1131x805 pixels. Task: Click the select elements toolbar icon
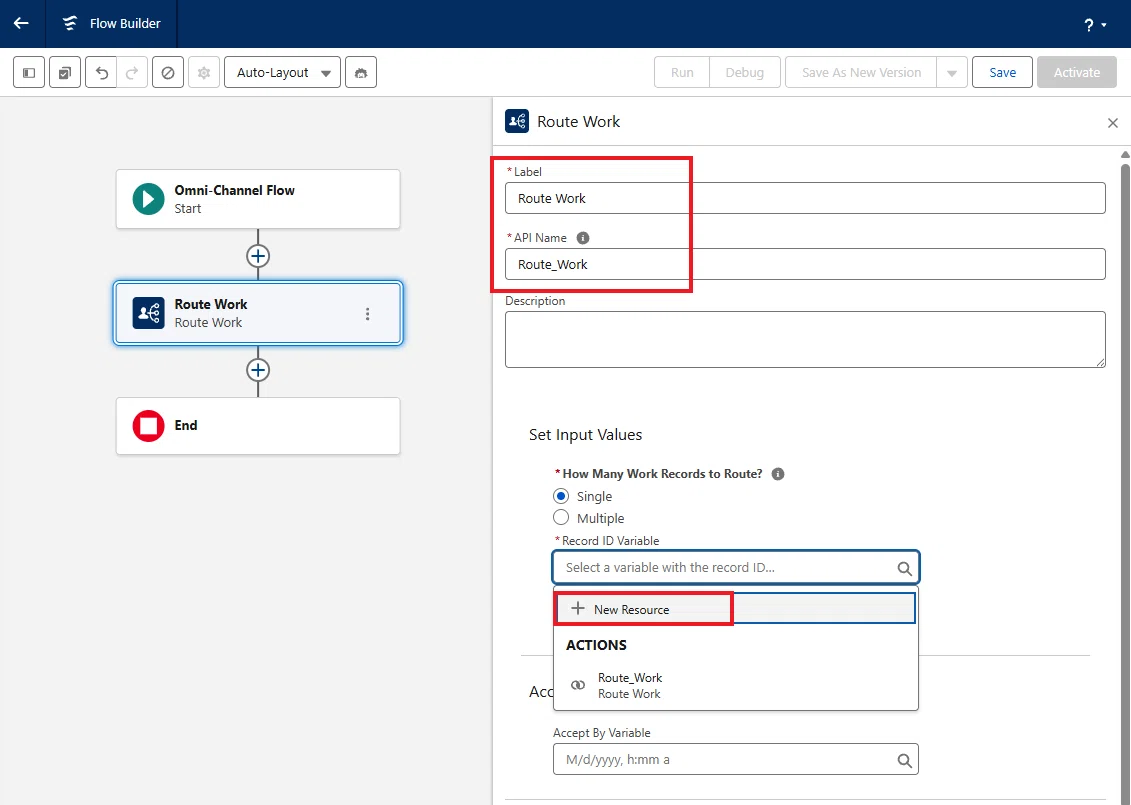coord(65,72)
